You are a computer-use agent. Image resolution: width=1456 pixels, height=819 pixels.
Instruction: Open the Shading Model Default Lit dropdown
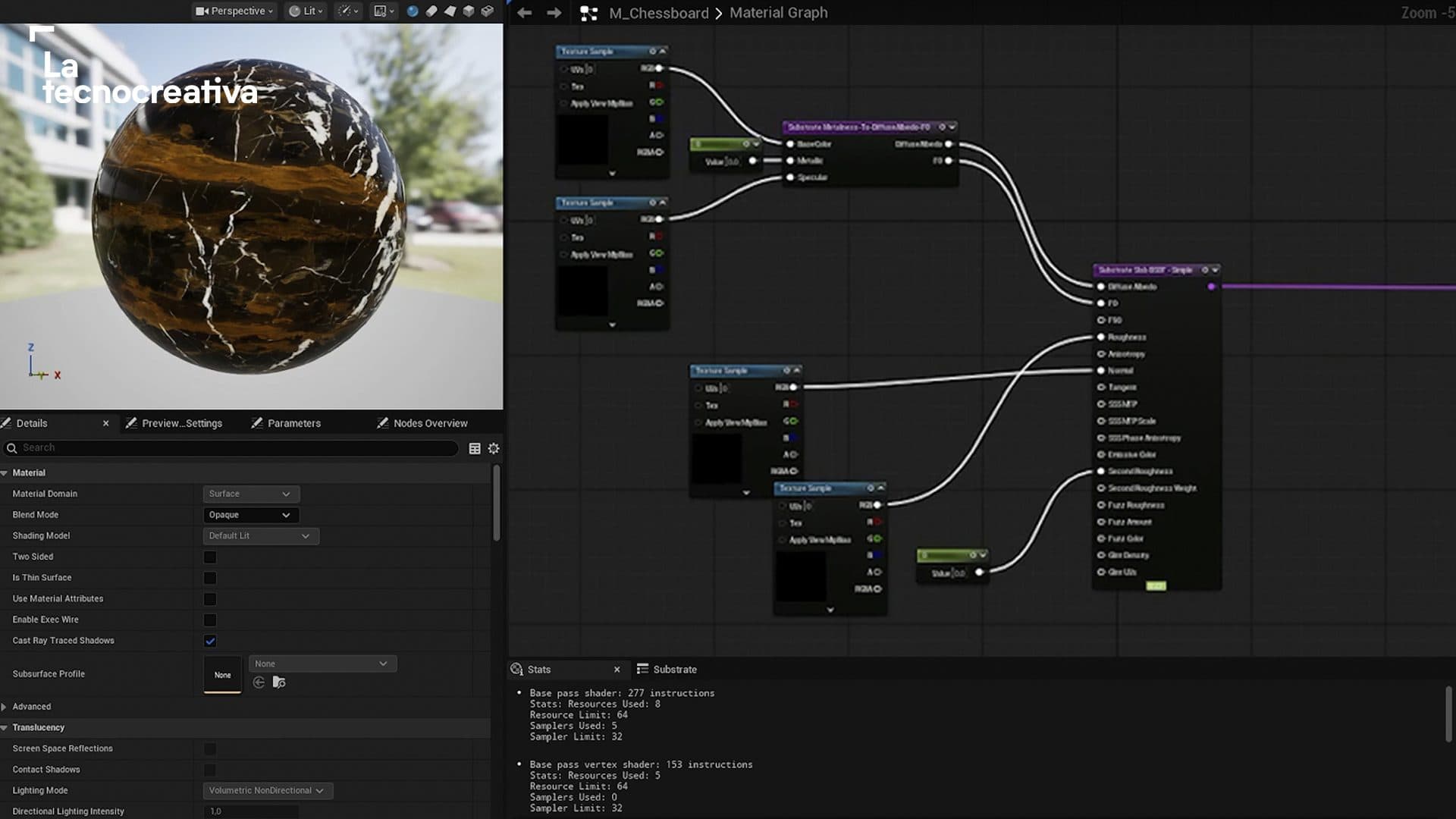(261, 536)
